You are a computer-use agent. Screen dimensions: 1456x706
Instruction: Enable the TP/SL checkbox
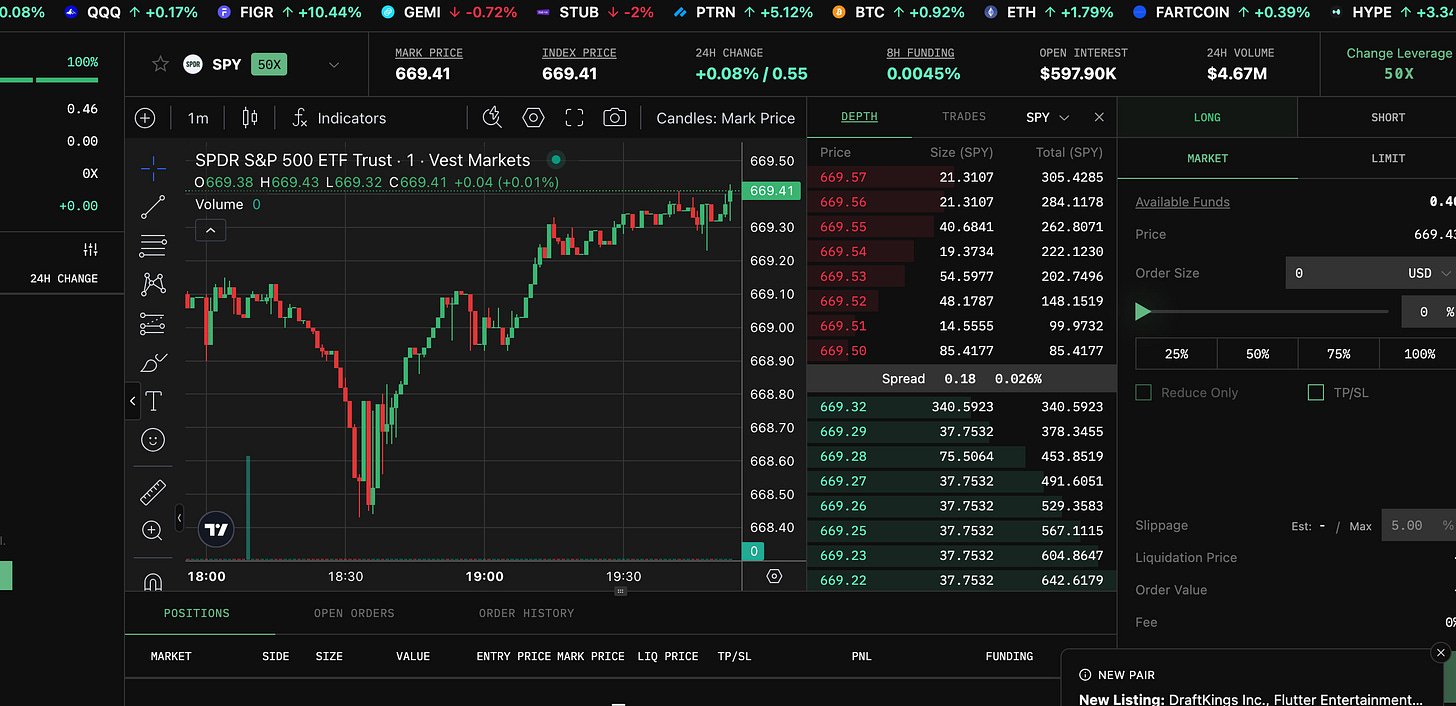(x=1316, y=392)
